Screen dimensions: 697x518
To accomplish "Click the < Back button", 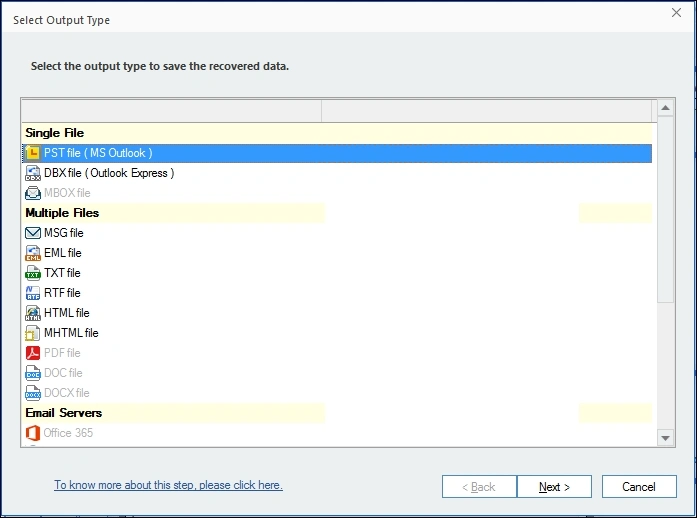I will [479, 487].
